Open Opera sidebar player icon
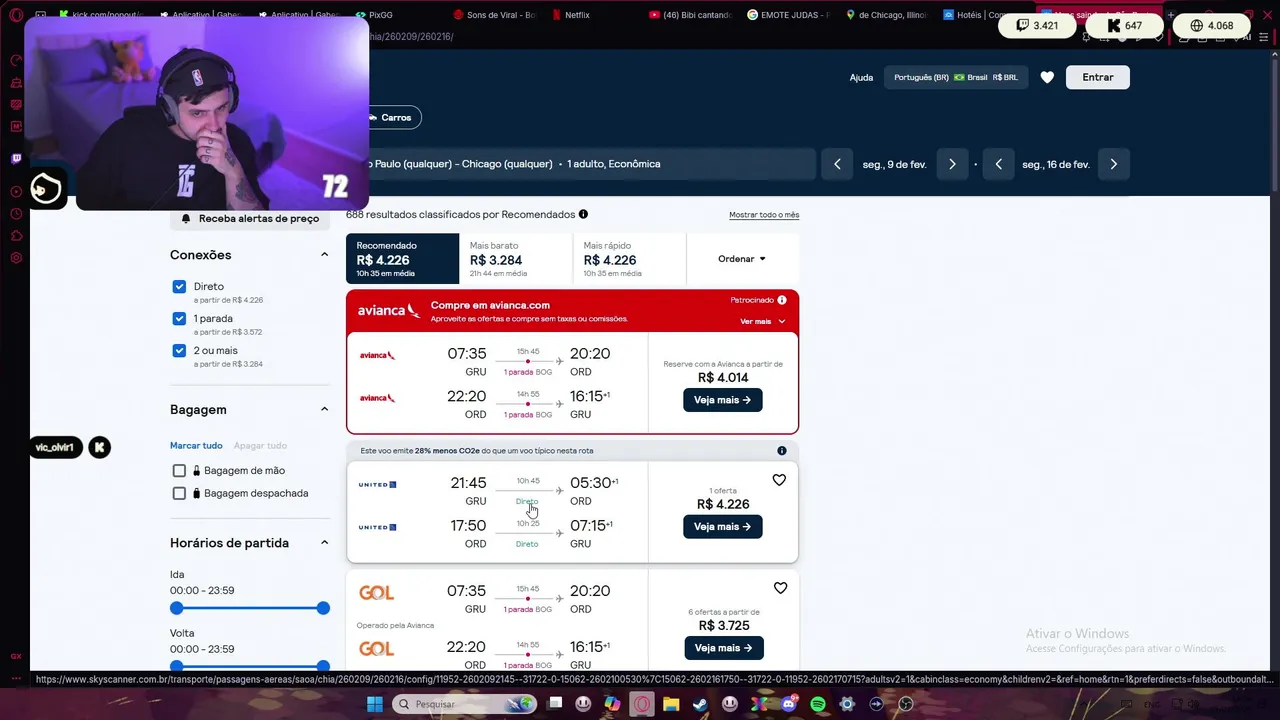The width and height of the screenshot is (1280, 720). (16, 192)
